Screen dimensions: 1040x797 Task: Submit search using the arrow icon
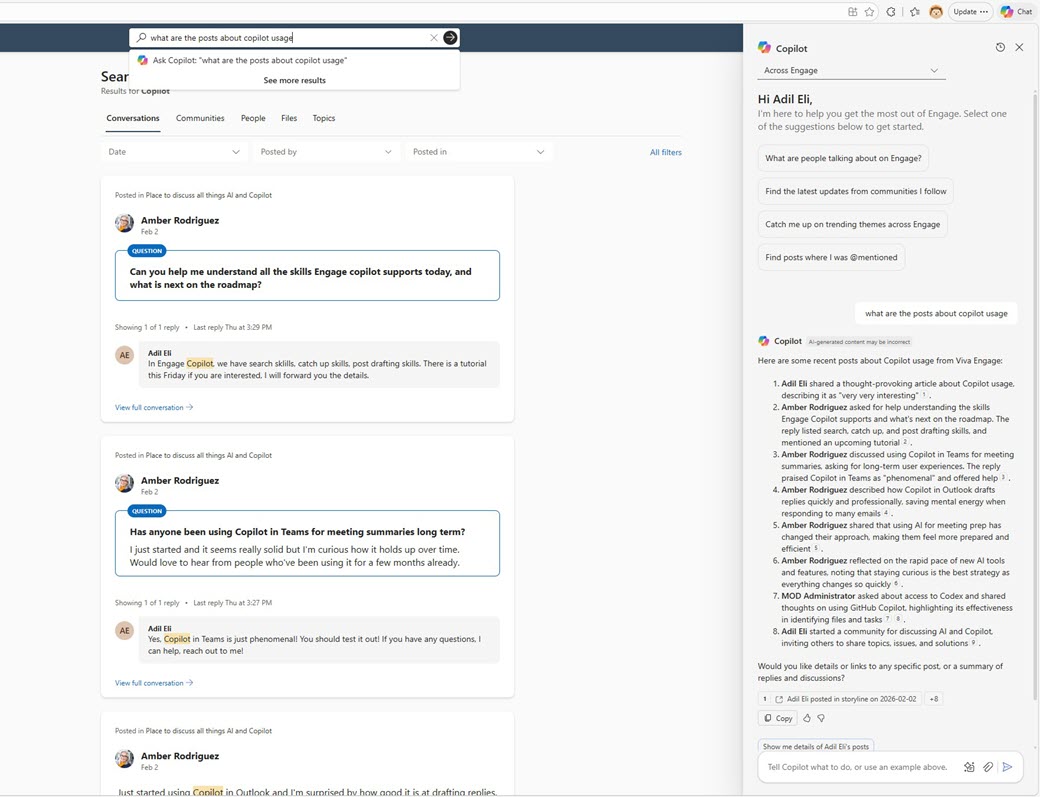click(x=449, y=37)
